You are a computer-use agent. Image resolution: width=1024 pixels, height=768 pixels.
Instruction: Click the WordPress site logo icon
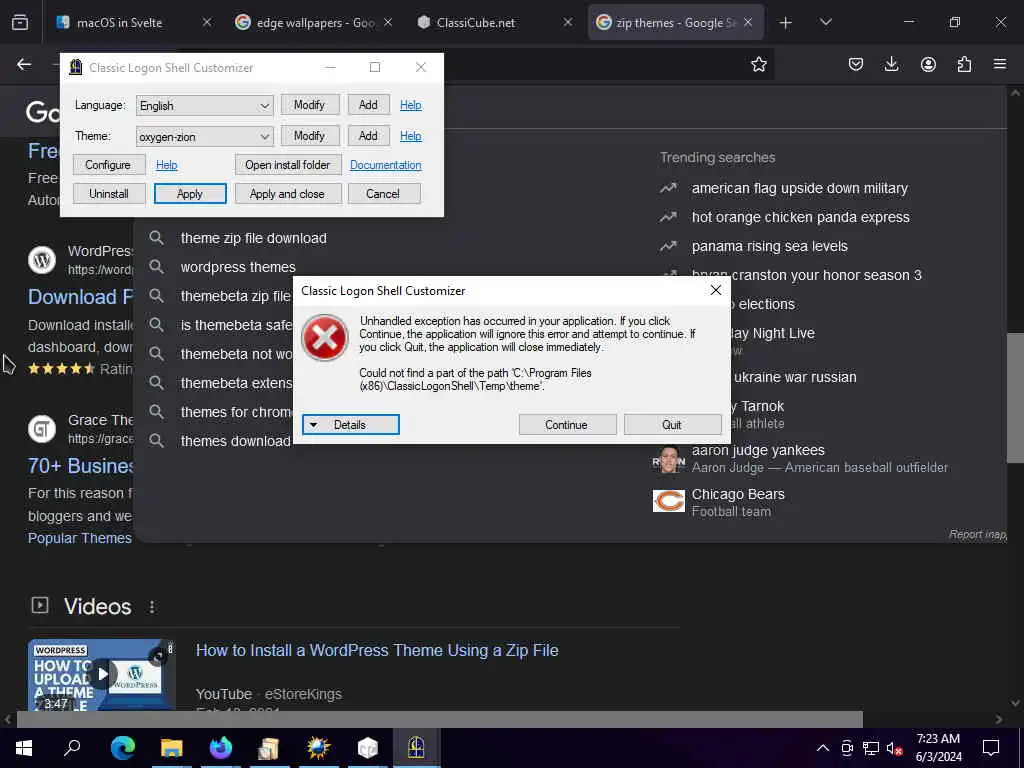tap(42, 260)
